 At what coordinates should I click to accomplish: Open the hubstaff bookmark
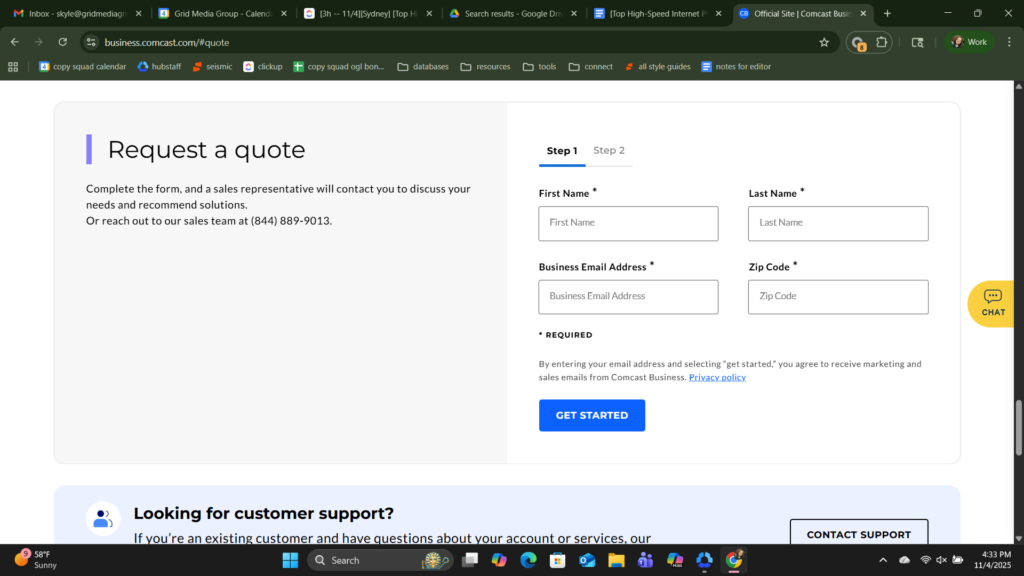click(159, 67)
